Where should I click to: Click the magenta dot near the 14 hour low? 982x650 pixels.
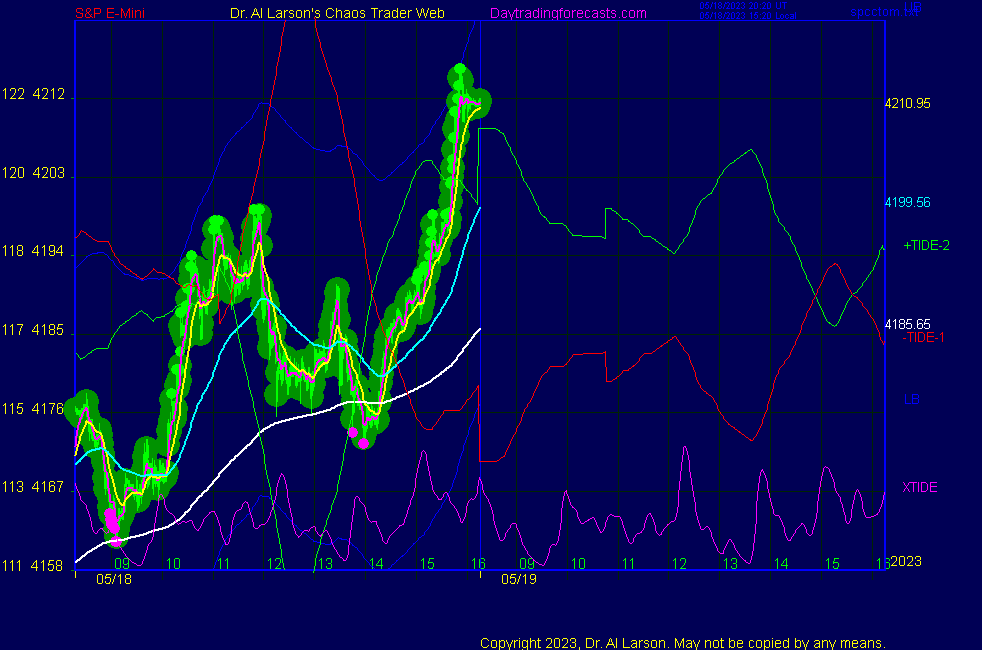point(363,443)
